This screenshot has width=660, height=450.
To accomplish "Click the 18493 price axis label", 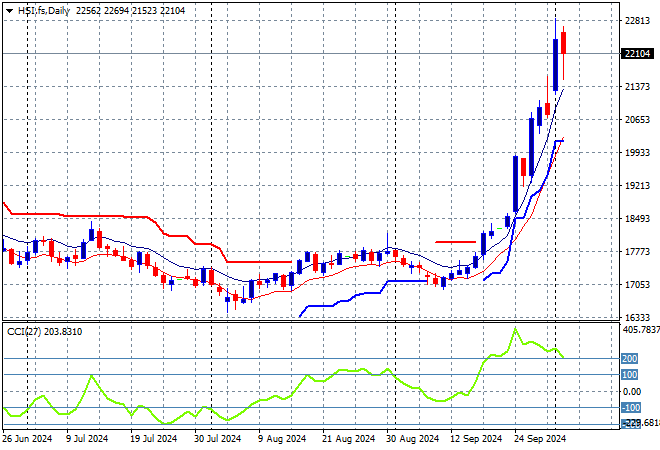I will click(637, 219).
